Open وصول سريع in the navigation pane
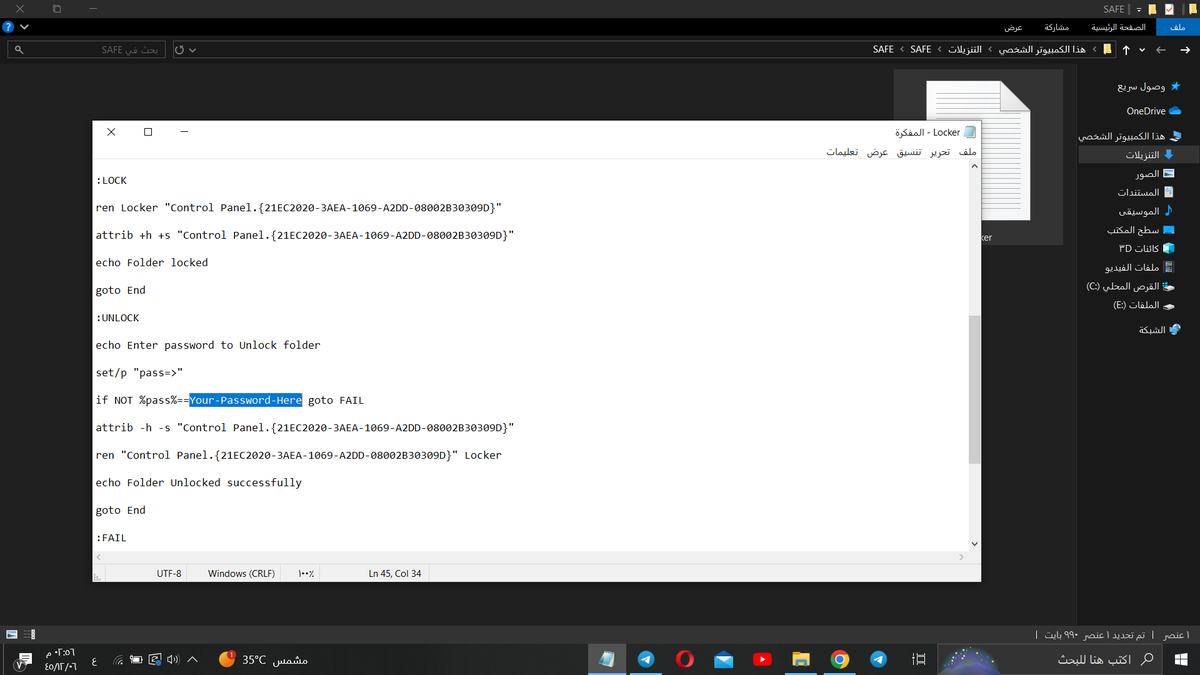The width and height of the screenshot is (1200, 675). pos(1149,87)
